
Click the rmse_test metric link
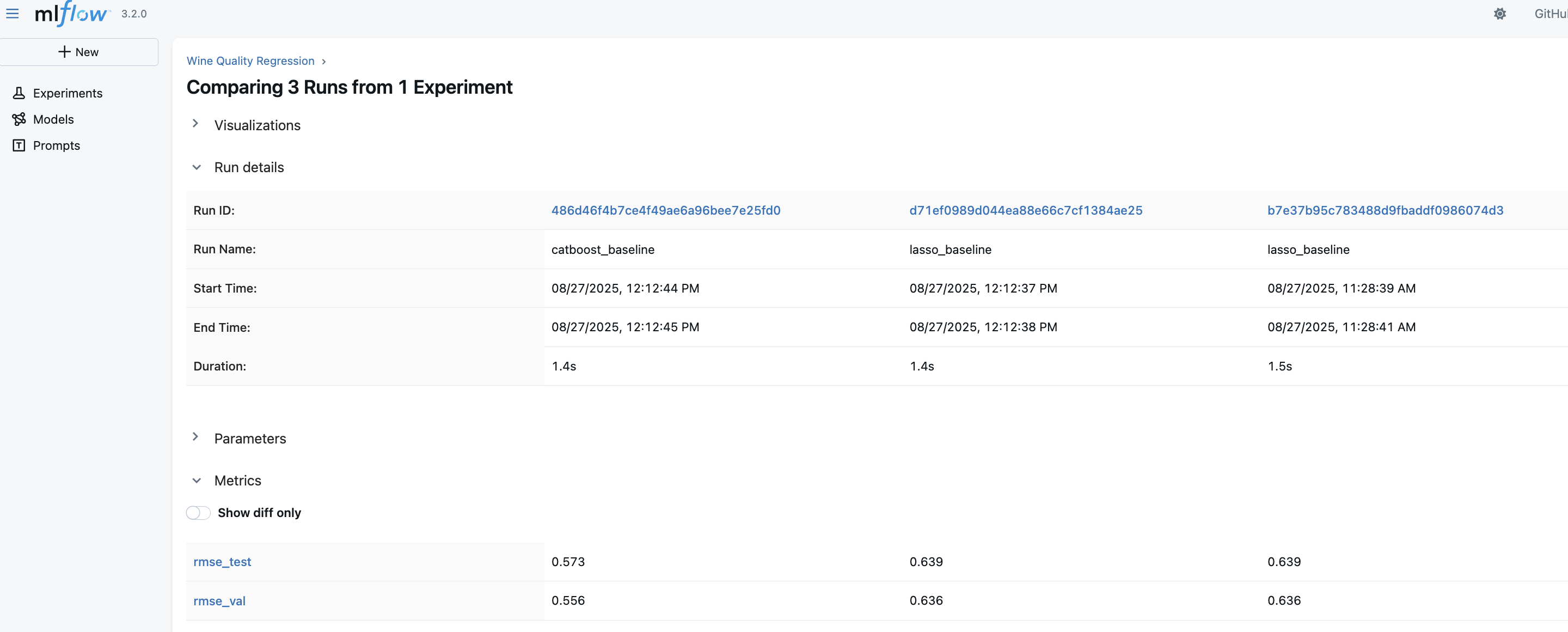pos(222,562)
